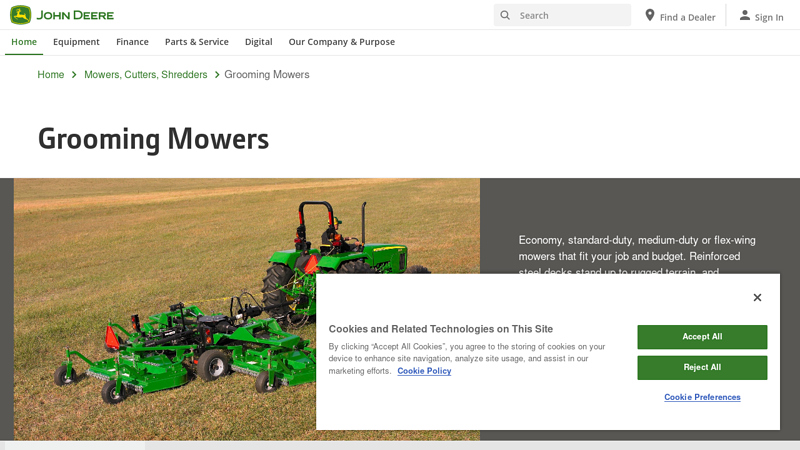Open the Digital menu item
The height and width of the screenshot is (450, 800).
click(x=258, y=42)
